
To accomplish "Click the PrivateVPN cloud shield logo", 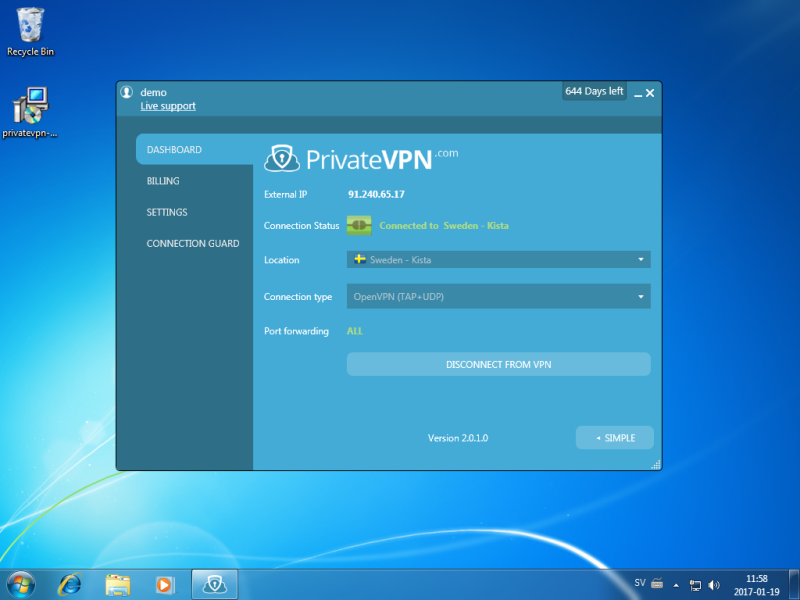I will pyautogui.click(x=281, y=159).
